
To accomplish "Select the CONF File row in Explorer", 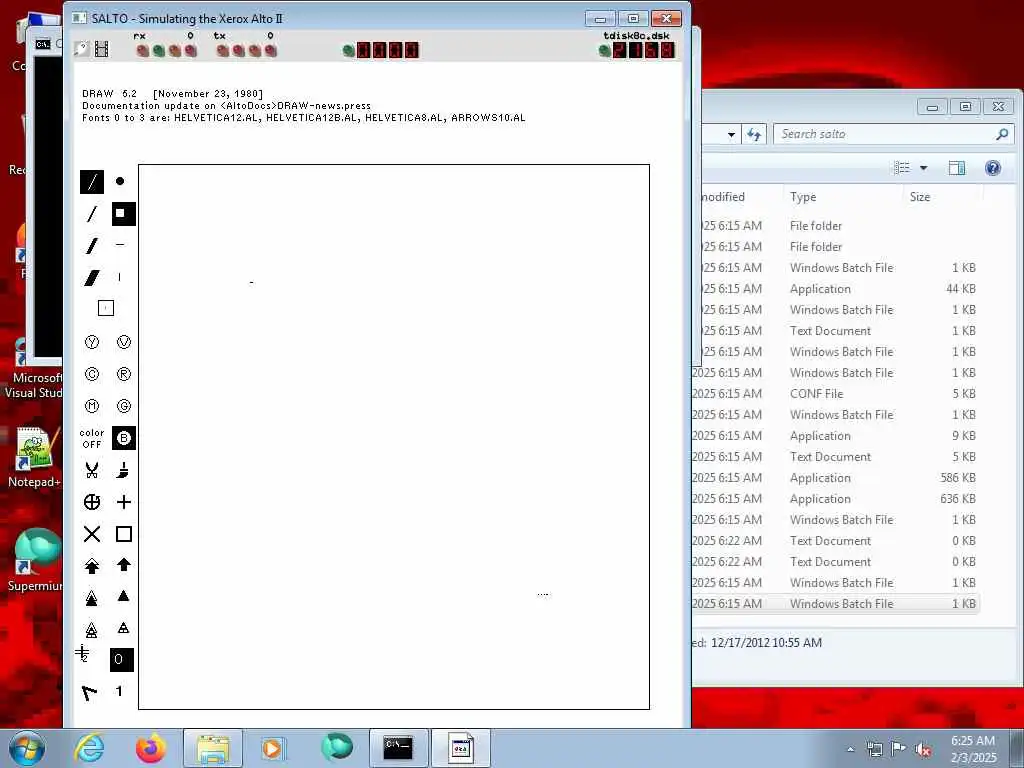I will pos(836,394).
